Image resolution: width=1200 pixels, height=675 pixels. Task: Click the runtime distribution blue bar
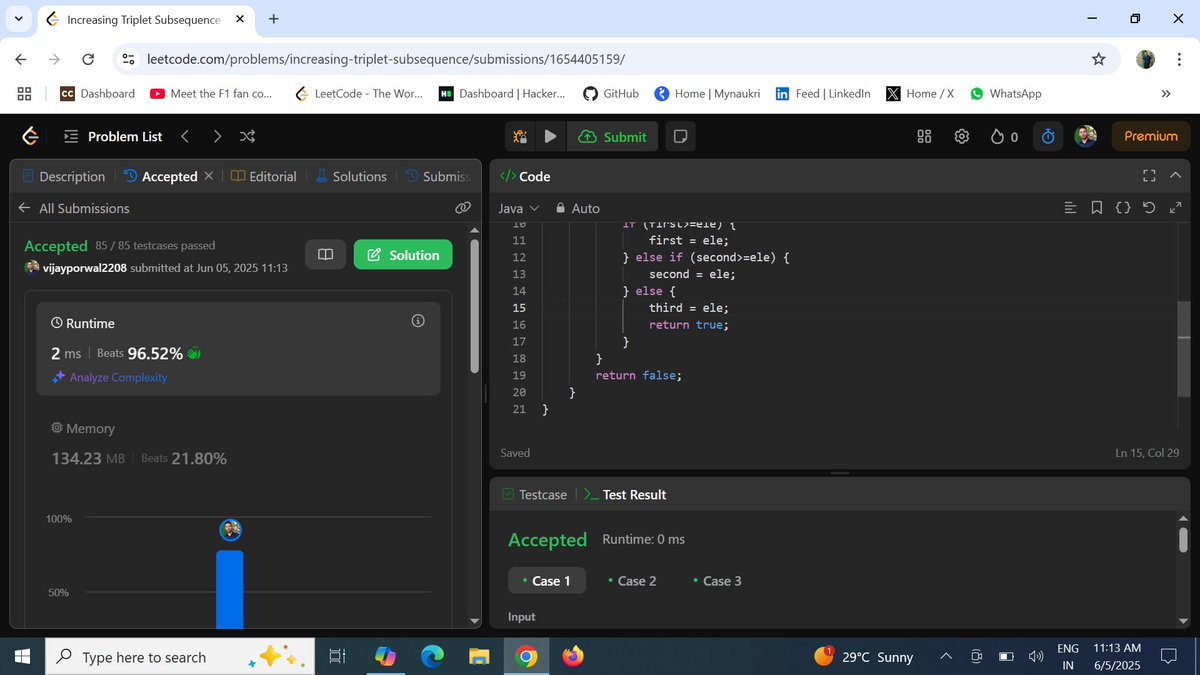[x=230, y=589]
